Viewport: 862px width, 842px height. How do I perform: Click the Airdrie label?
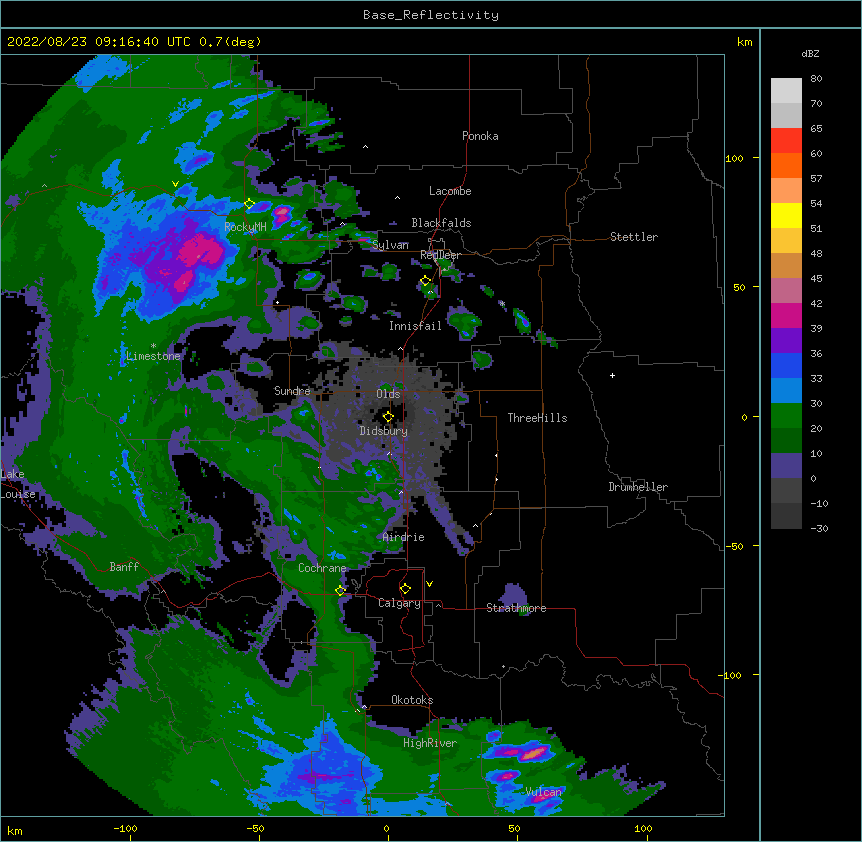pyautogui.click(x=403, y=537)
